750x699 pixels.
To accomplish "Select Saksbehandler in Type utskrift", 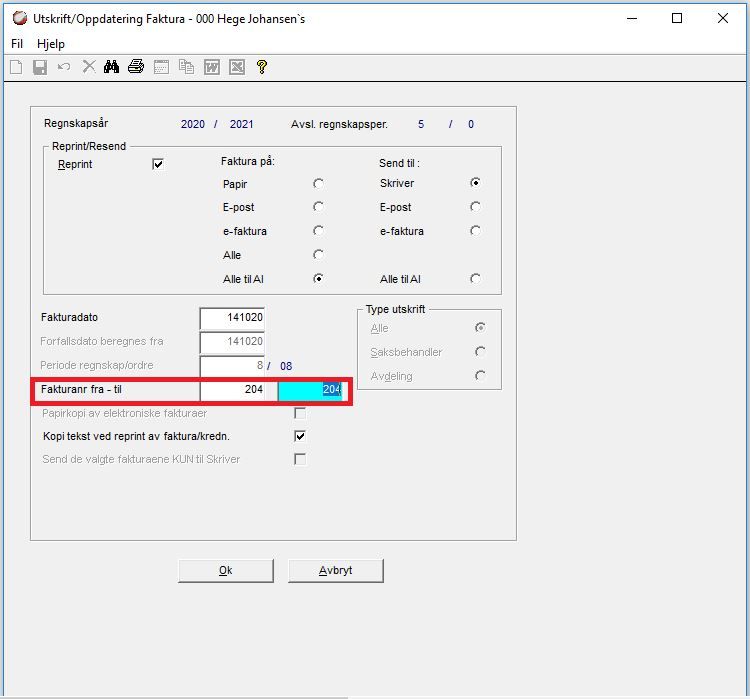I will pos(480,352).
